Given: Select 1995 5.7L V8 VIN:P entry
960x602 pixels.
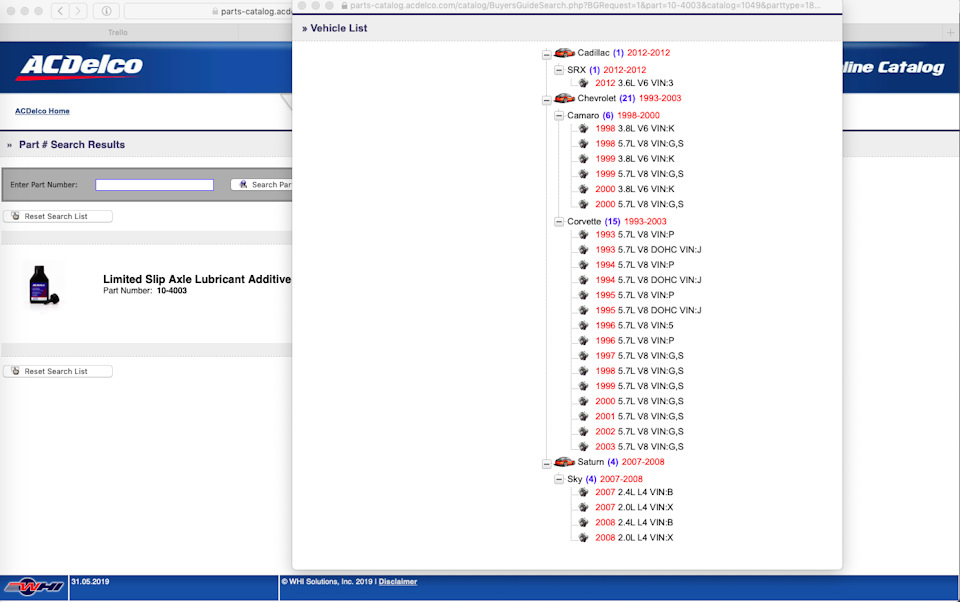Looking at the screenshot, I should coord(635,295).
